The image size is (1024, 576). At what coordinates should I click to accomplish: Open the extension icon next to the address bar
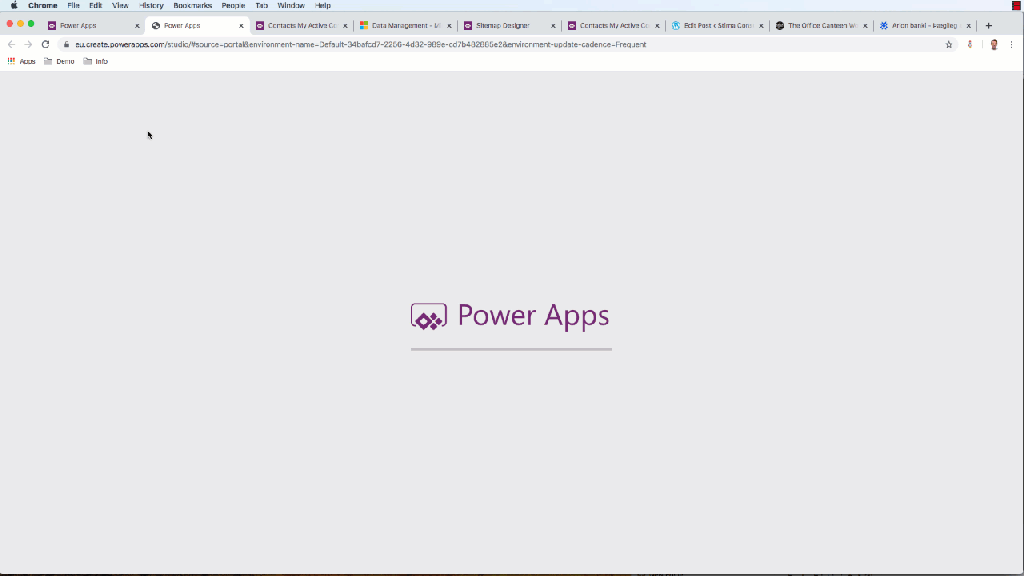click(969, 44)
